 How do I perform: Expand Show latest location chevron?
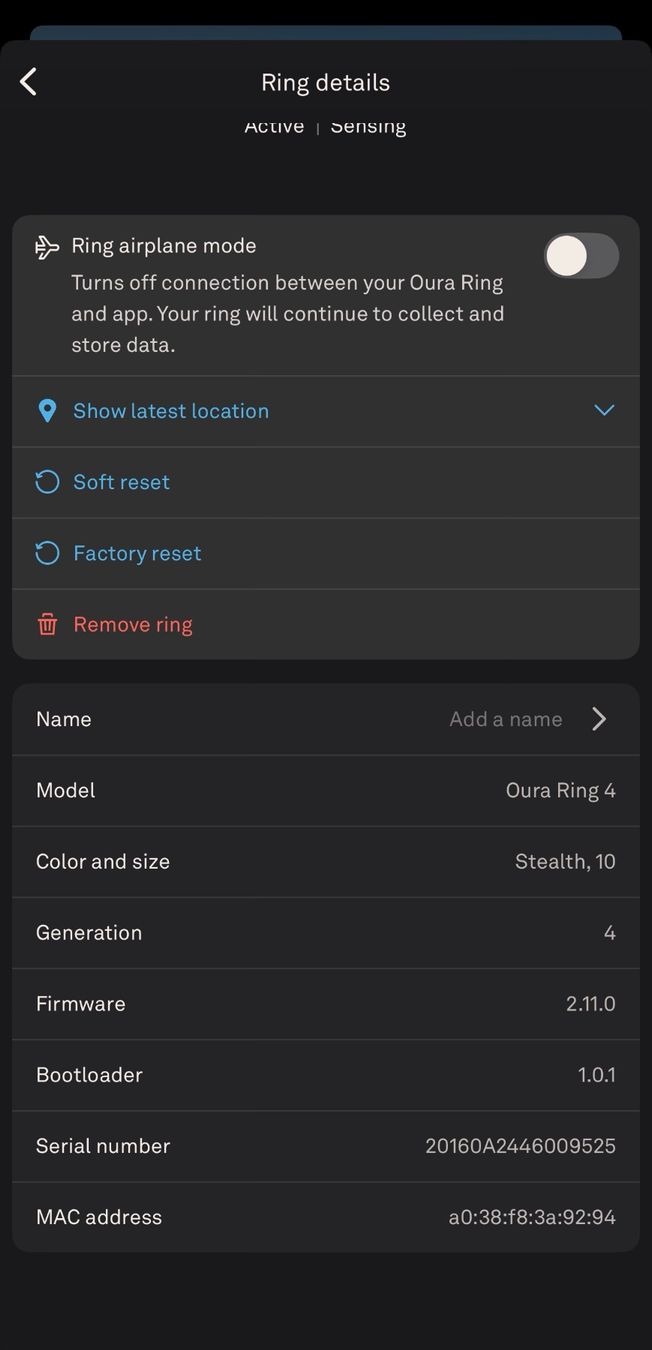pos(604,410)
